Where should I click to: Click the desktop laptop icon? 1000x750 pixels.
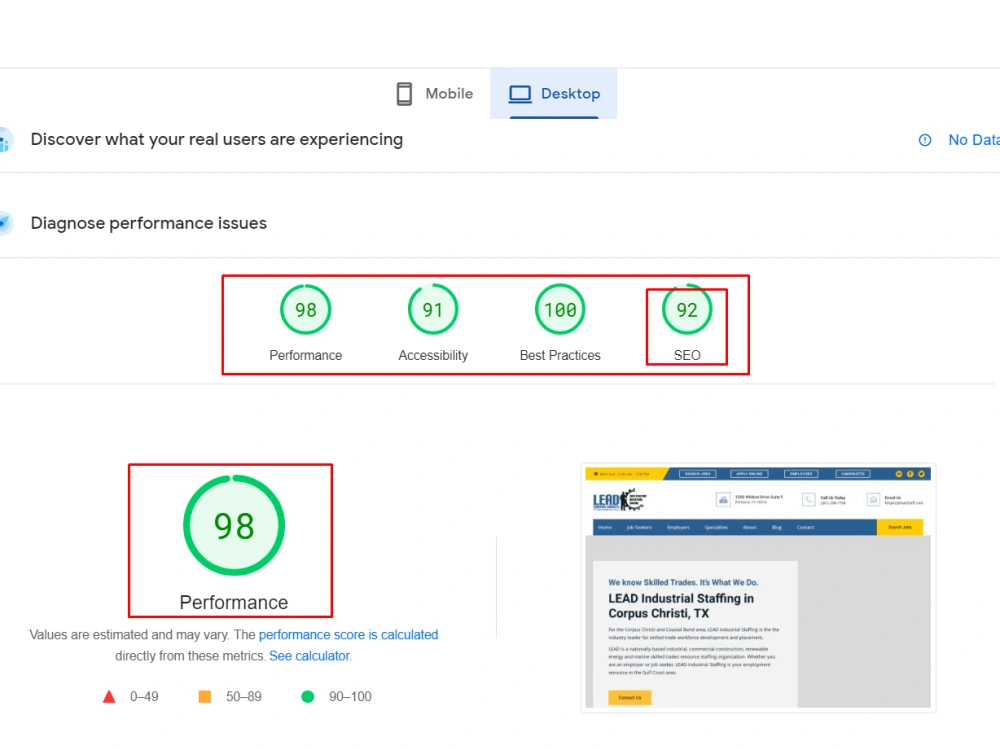pyautogui.click(x=520, y=94)
